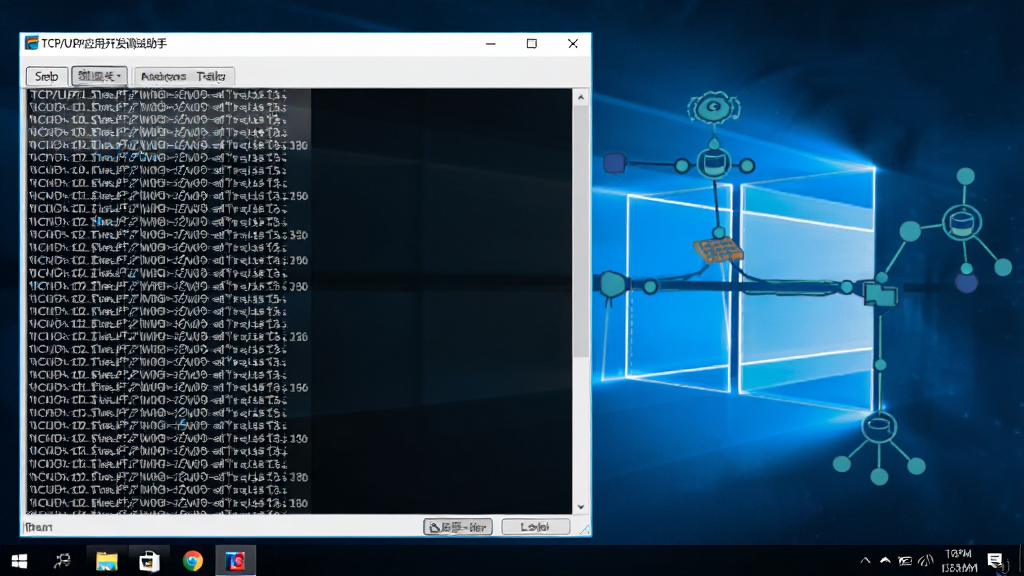The width and height of the screenshot is (1024, 576).
Task: Close the TCP/UDP window
Action: (573, 44)
